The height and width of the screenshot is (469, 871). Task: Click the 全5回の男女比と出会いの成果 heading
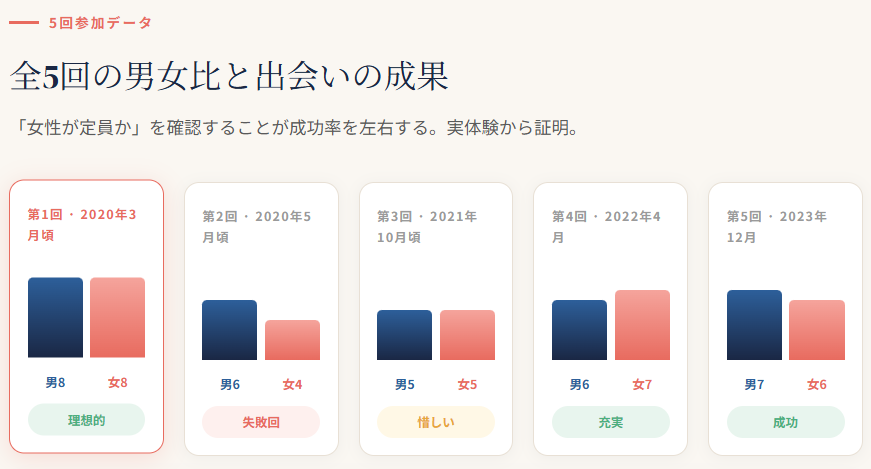[228, 77]
